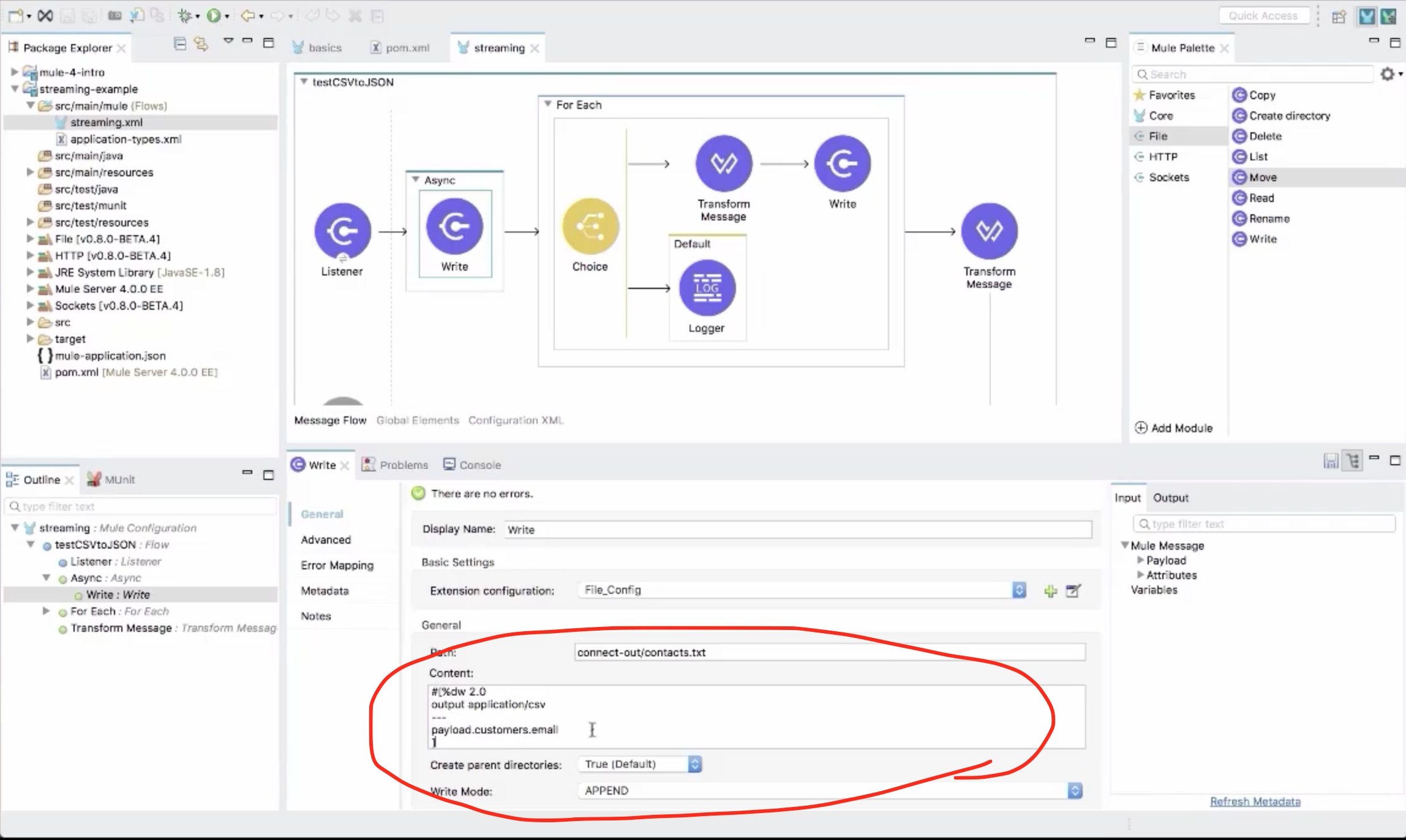
Task: Click the Refresh Metadata link
Action: tap(1255, 801)
